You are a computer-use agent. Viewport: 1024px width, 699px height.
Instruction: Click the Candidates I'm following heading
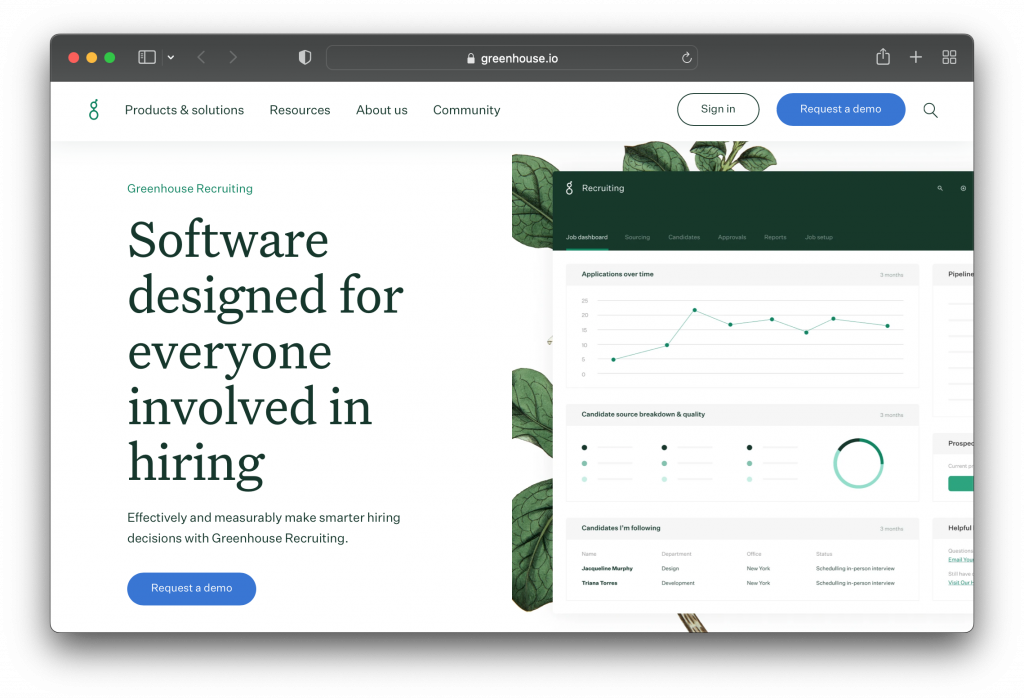click(x=620, y=528)
